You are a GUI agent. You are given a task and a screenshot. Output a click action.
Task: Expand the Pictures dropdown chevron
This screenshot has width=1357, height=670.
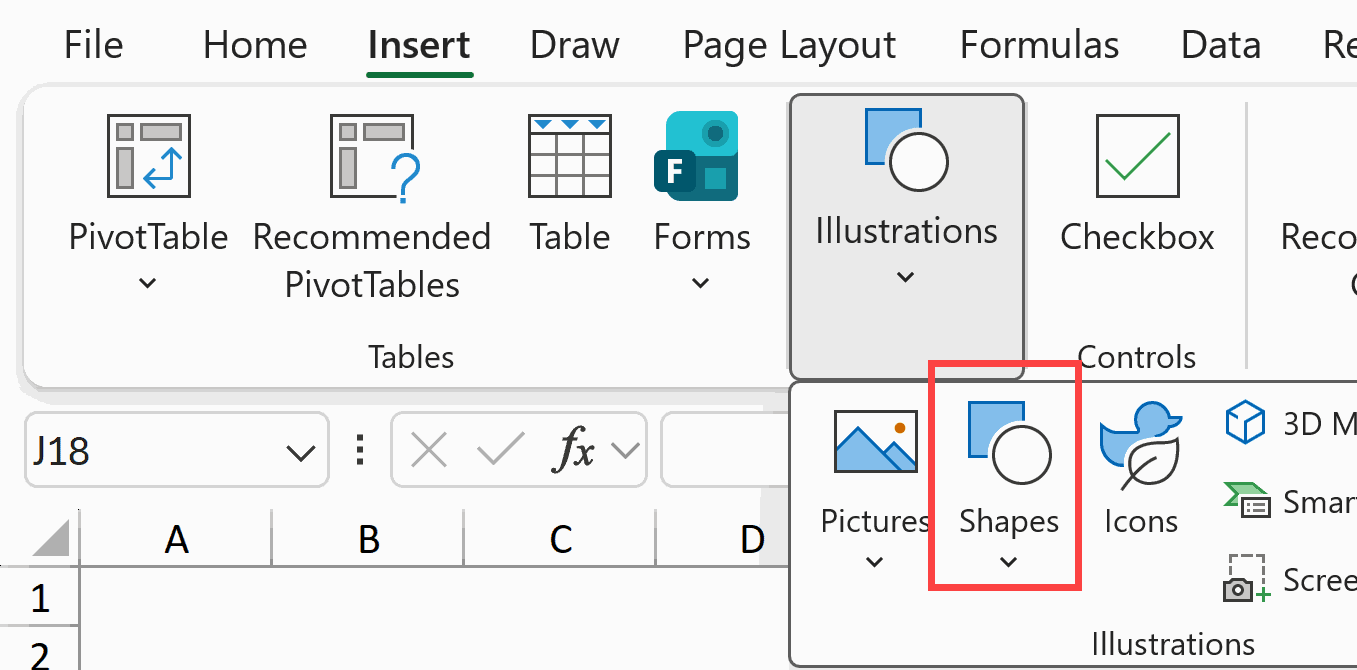click(874, 562)
